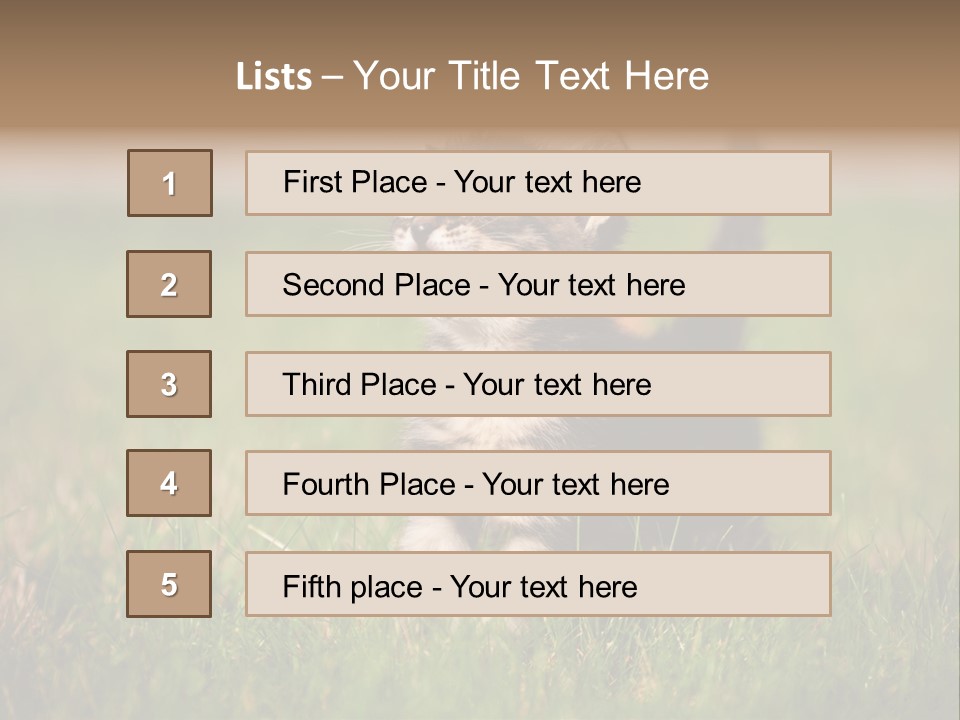The width and height of the screenshot is (960, 720).
Task: Click the kitten's paws above Fifth place bar
Action: (x=465, y=534)
